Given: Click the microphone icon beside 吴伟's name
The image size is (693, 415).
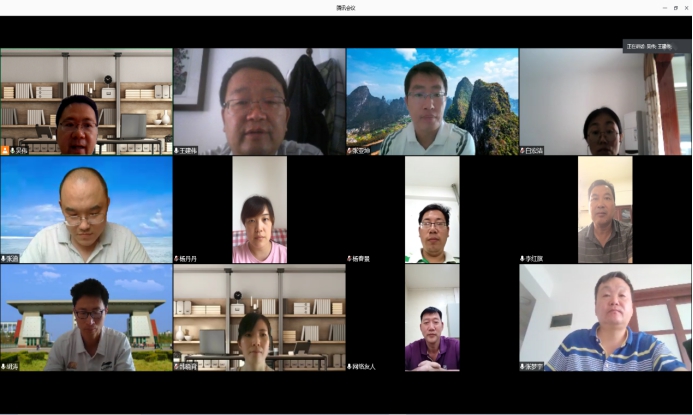Looking at the screenshot, I should [x=5, y=150].
